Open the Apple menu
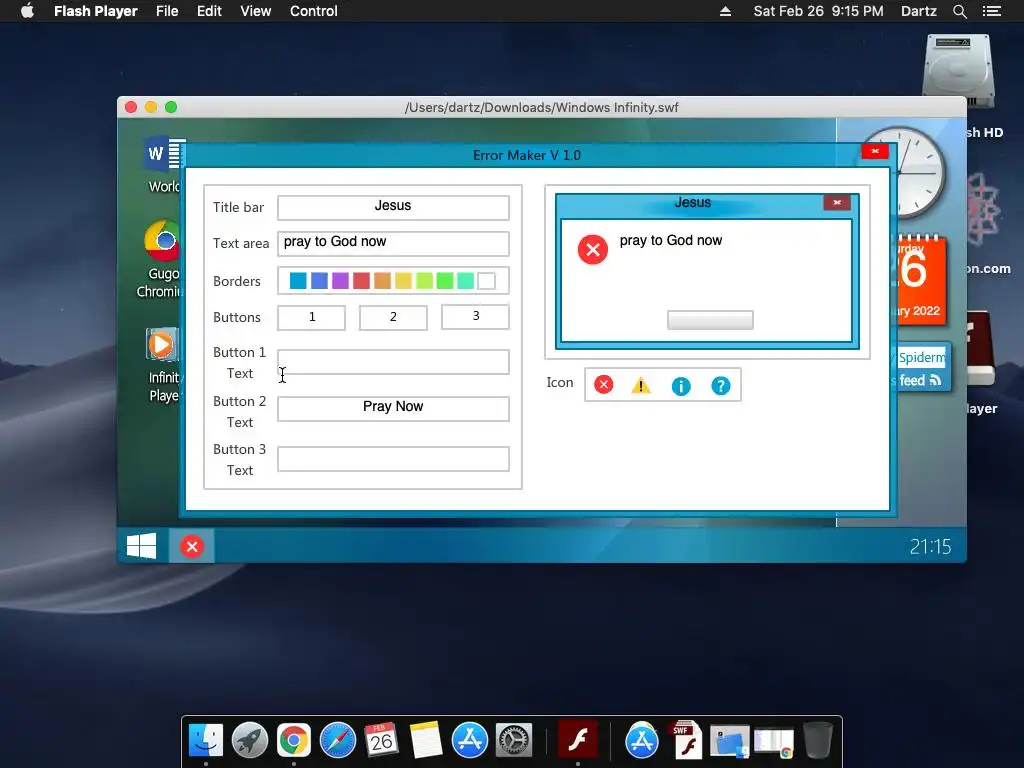Viewport: 1024px width, 768px height. [27, 11]
